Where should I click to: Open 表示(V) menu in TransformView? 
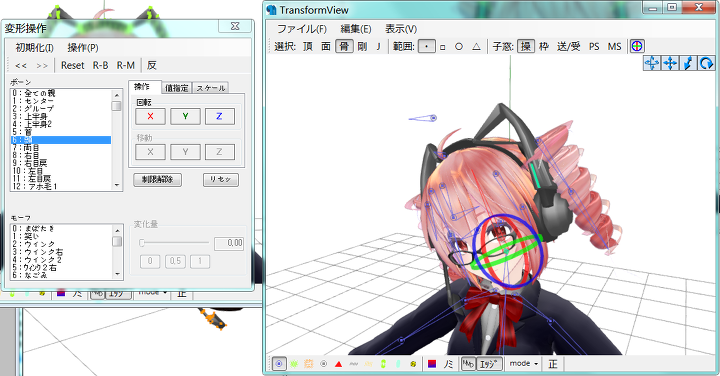point(401,29)
